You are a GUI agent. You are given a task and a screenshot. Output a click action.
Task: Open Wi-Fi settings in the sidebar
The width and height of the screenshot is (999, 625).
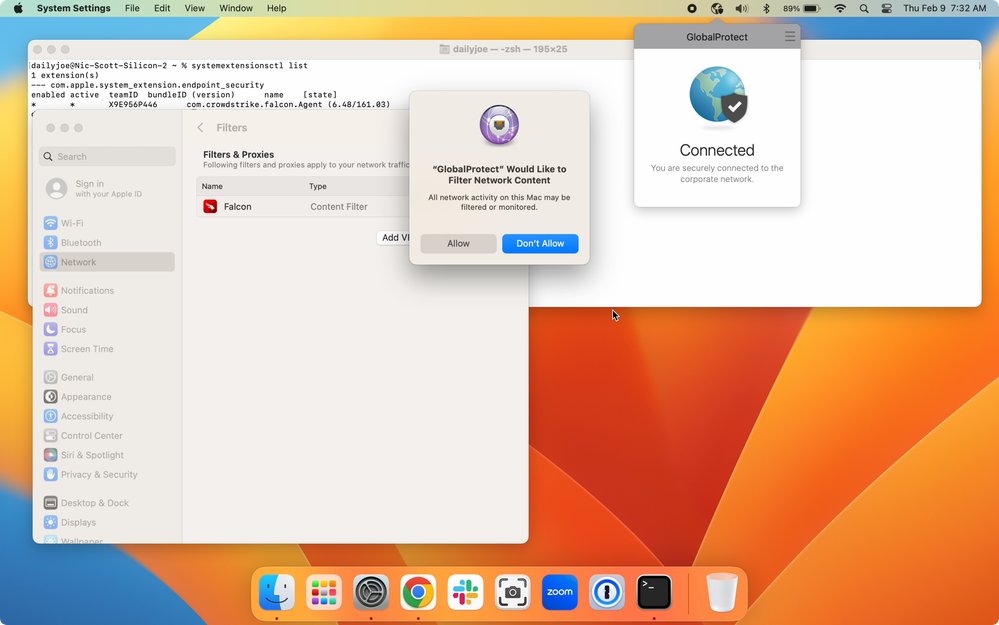click(72, 223)
